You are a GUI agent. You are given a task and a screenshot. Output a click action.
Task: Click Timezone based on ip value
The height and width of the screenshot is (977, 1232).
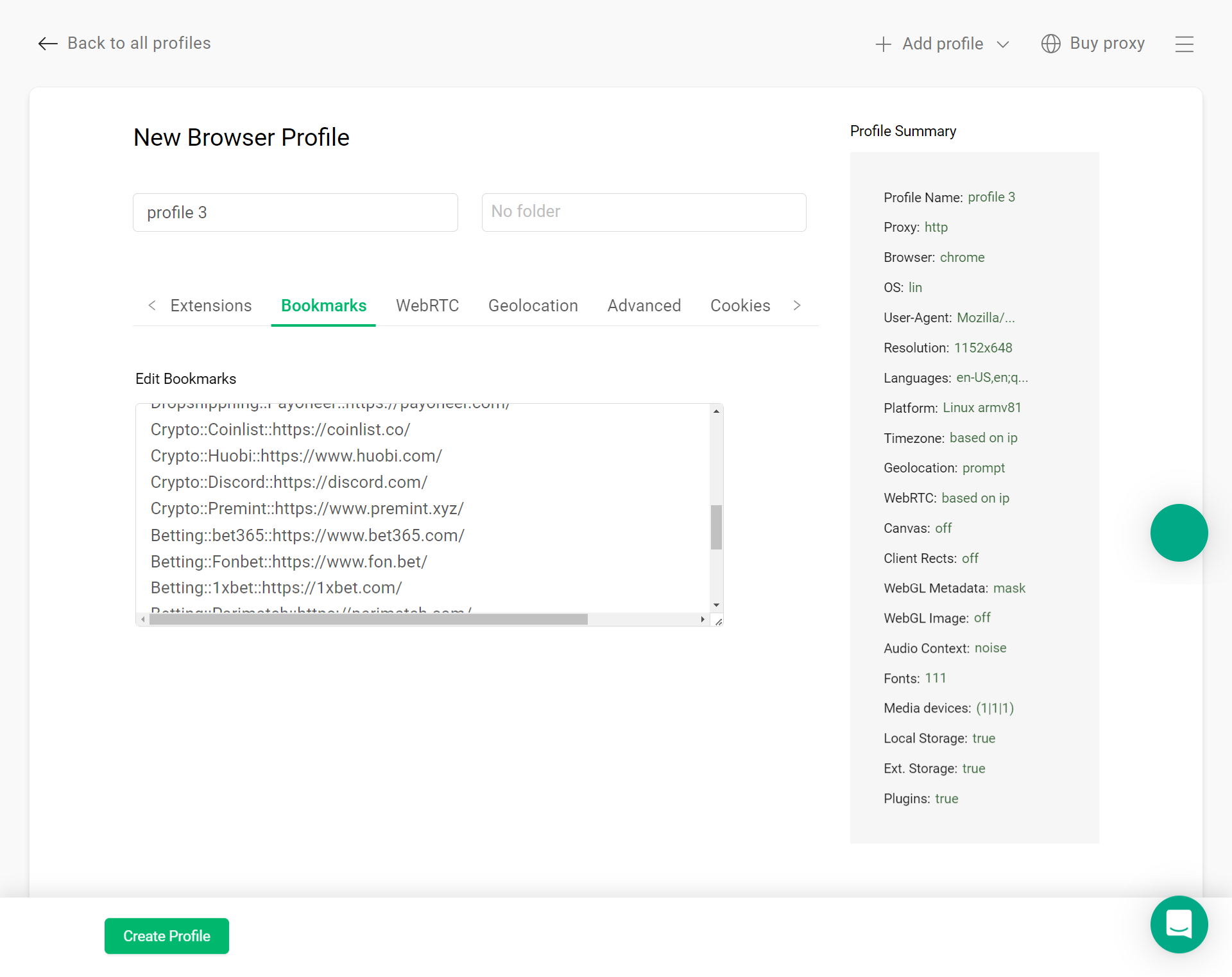(x=984, y=438)
